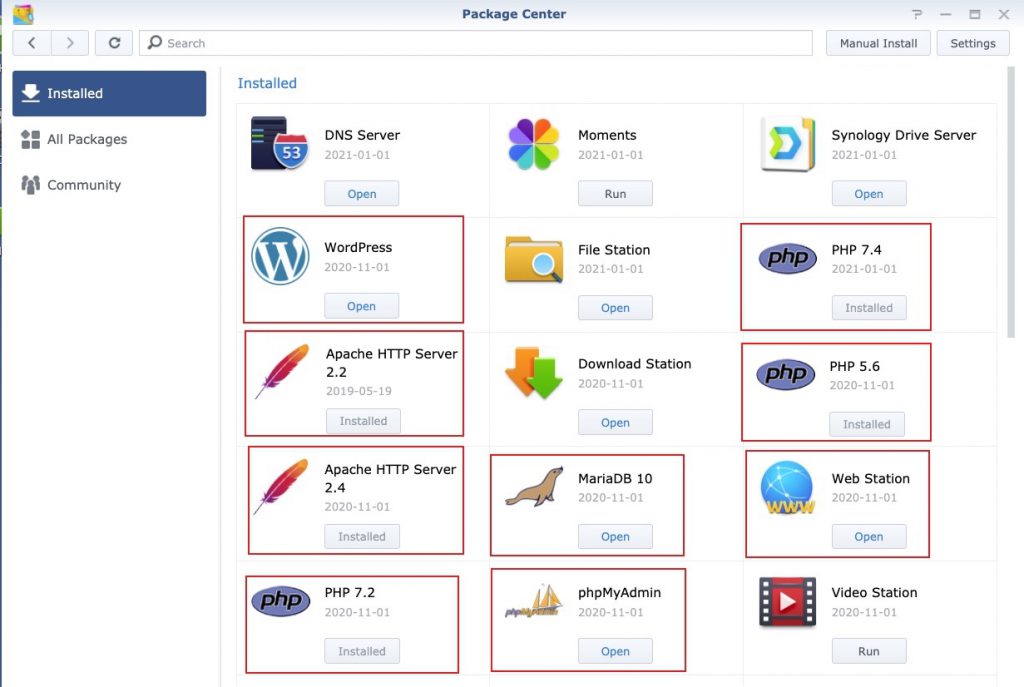
Task: Click the Installed heading above package grid
Action: (267, 84)
